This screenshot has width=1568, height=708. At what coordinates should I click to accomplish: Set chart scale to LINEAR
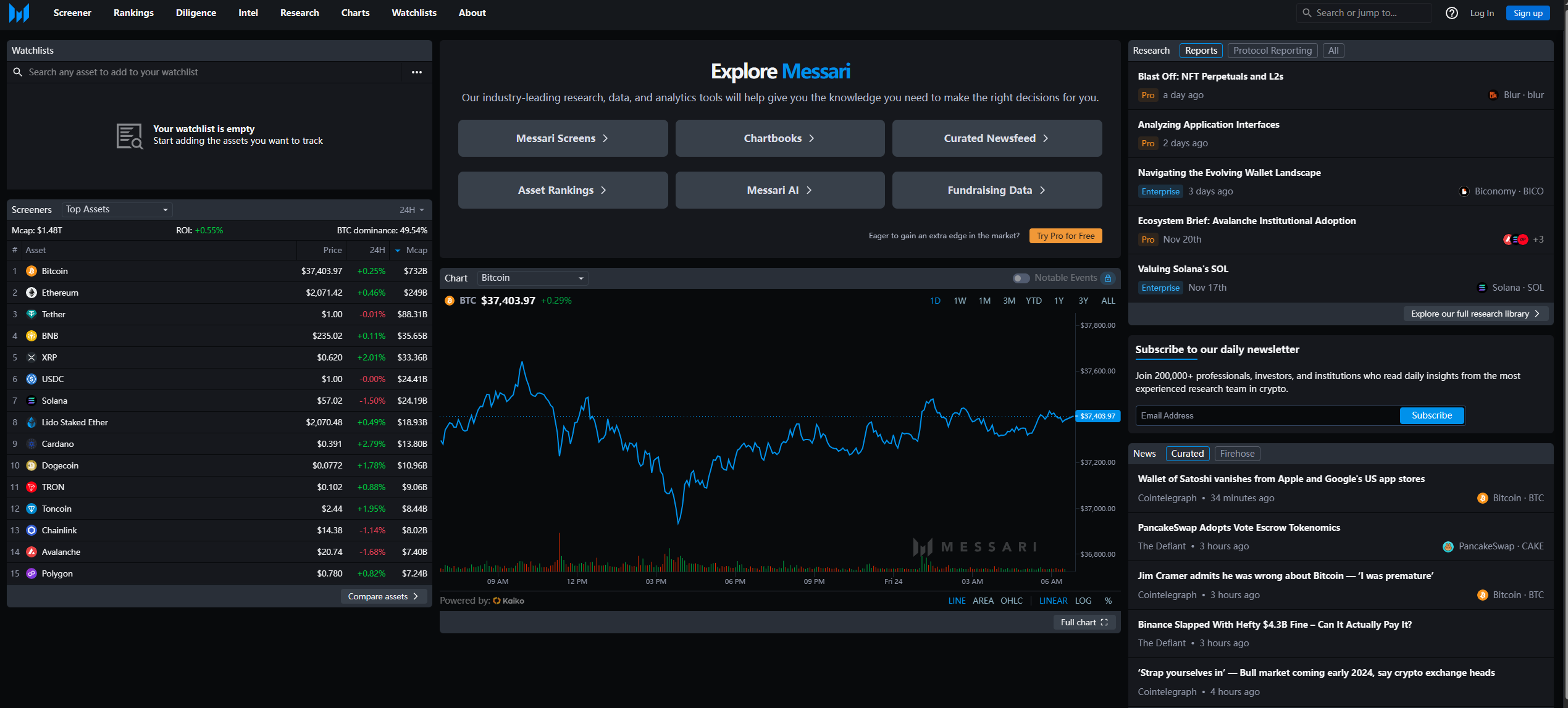pyautogui.click(x=1053, y=601)
